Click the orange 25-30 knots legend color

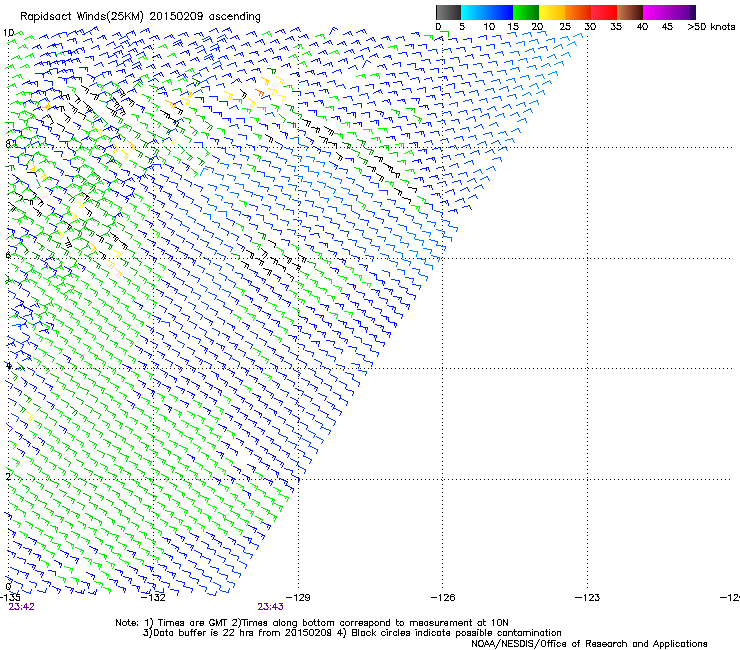[x=578, y=12]
